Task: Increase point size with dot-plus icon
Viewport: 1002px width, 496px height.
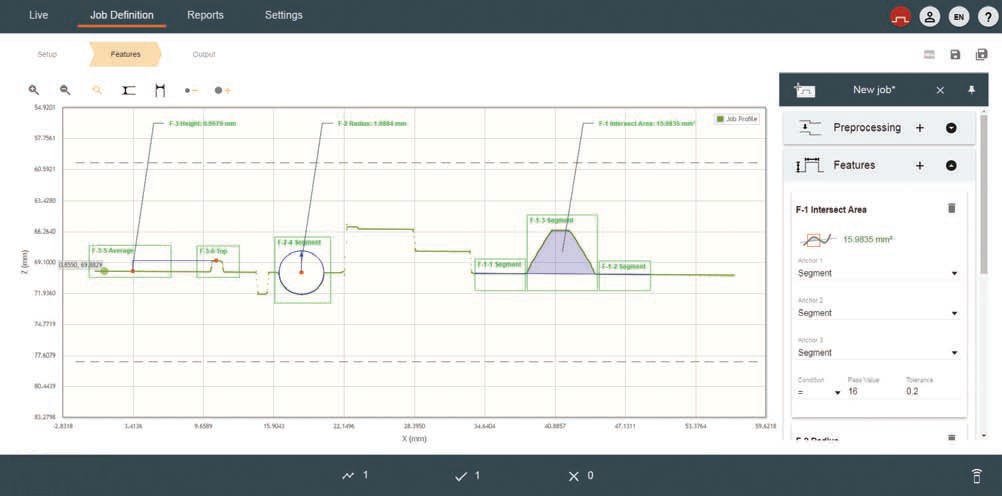Action: coord(222,91)
